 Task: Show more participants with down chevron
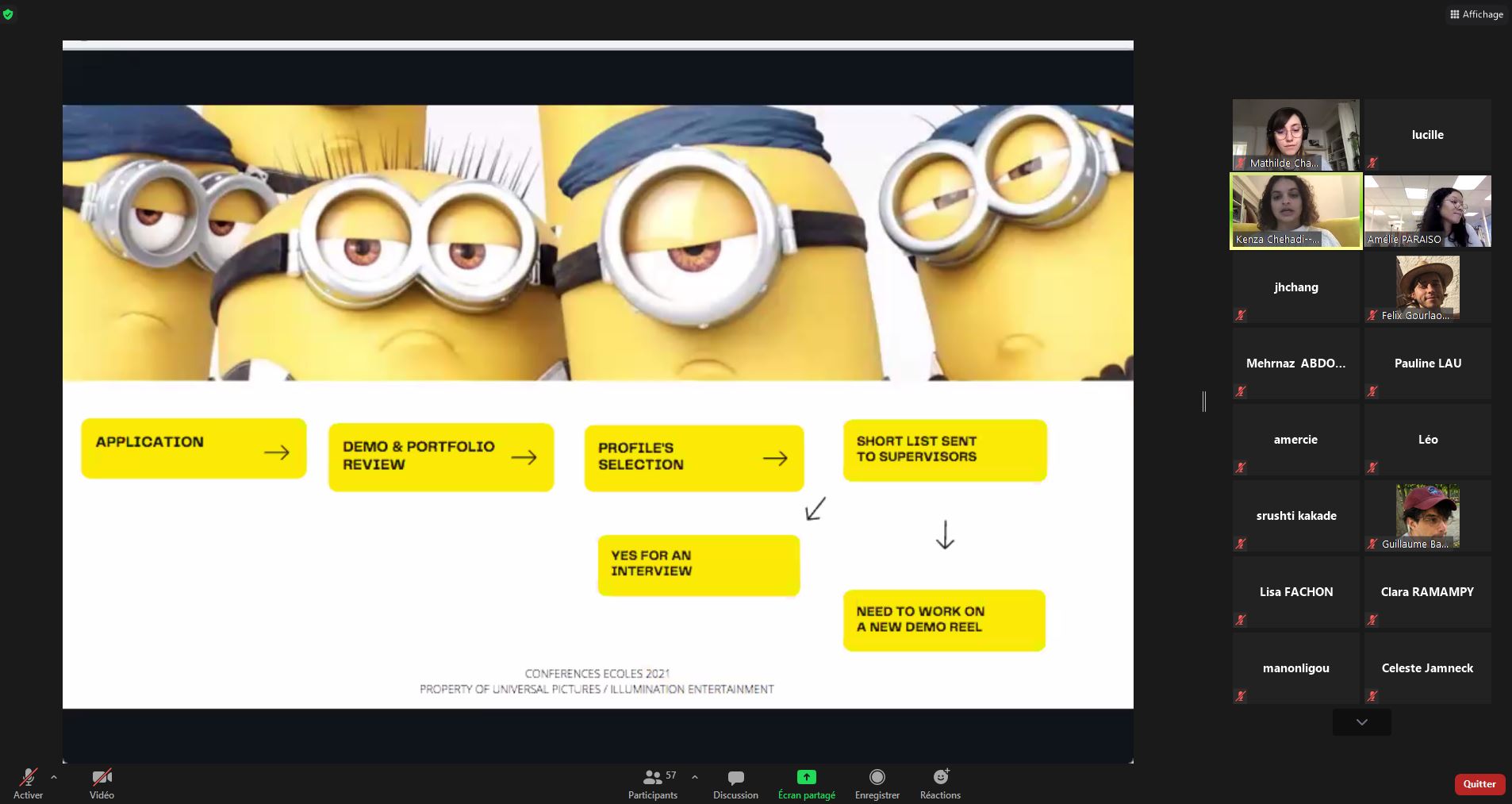(1362, 722)
